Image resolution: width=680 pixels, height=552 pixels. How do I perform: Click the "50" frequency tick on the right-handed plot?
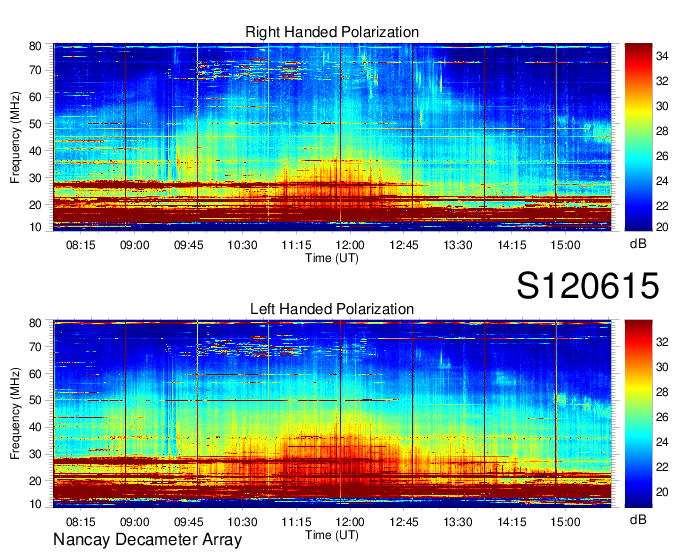pos(35,124)
